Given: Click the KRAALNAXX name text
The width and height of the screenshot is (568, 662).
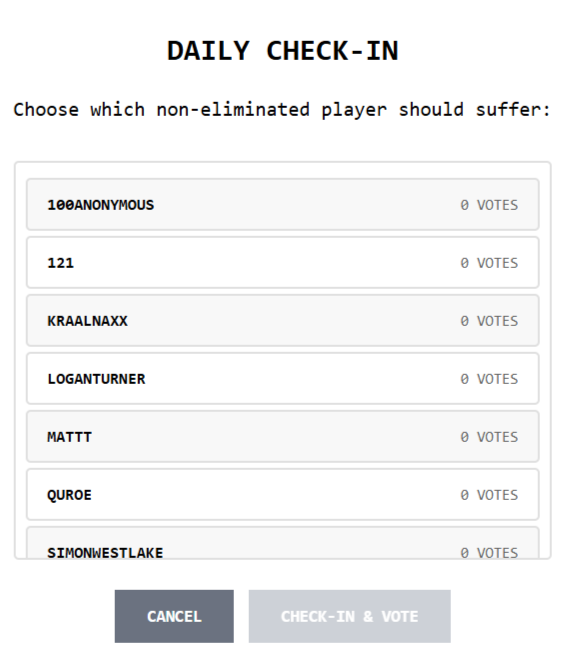Looking at the screenshot, I should click(x=87, y=321).
